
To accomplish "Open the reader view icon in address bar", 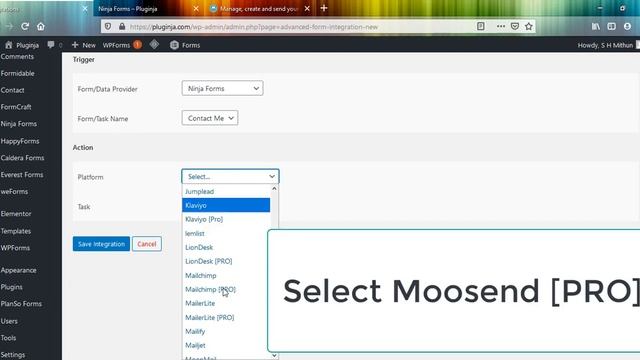I will point(480,27).
